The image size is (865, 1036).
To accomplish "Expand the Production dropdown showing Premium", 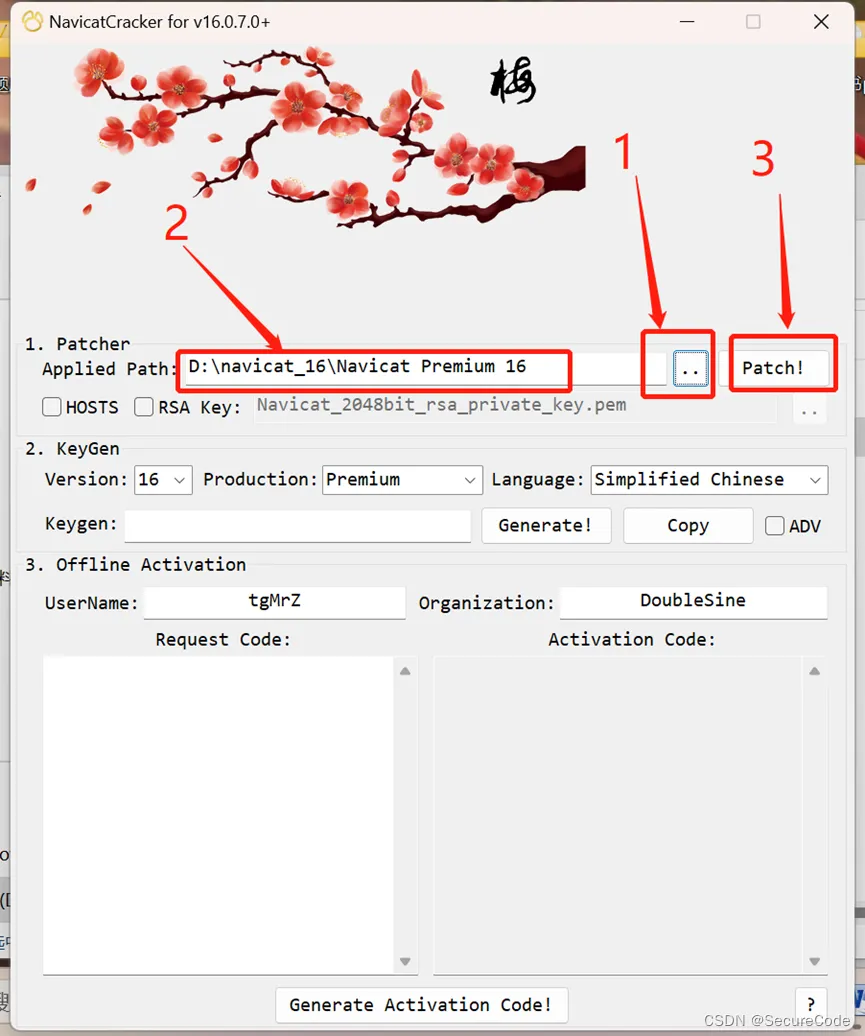I will 402,480.
